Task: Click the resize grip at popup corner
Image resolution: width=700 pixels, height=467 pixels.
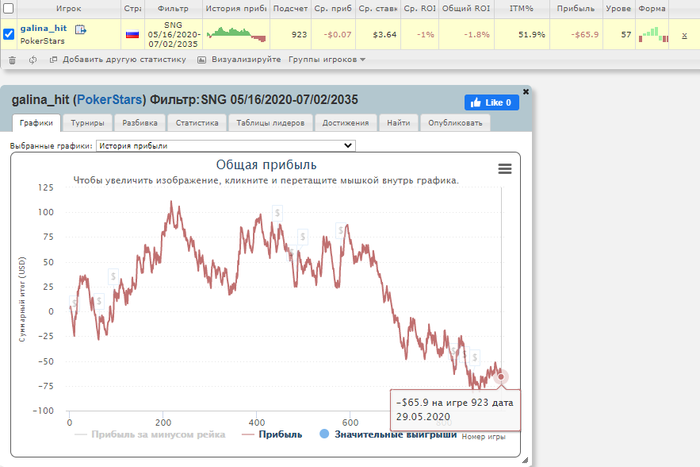Action: pos(525,460)
